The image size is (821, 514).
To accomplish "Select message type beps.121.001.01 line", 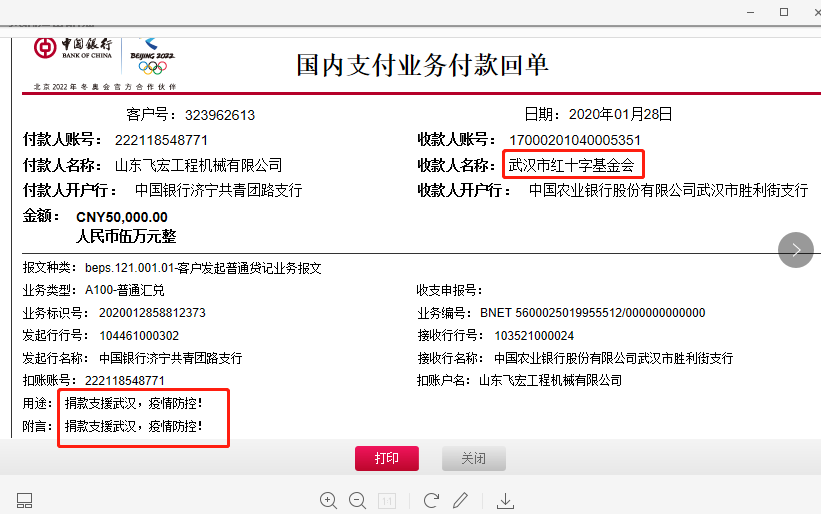I will click(203, 268).
